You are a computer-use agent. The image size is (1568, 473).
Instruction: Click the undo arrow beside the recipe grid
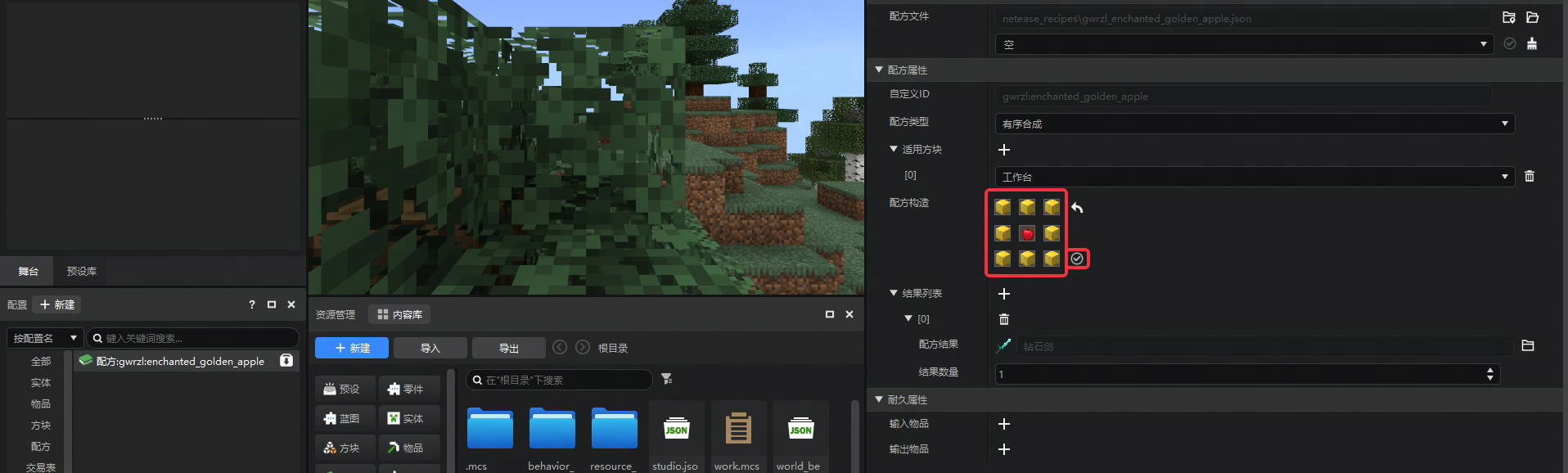1077,208
